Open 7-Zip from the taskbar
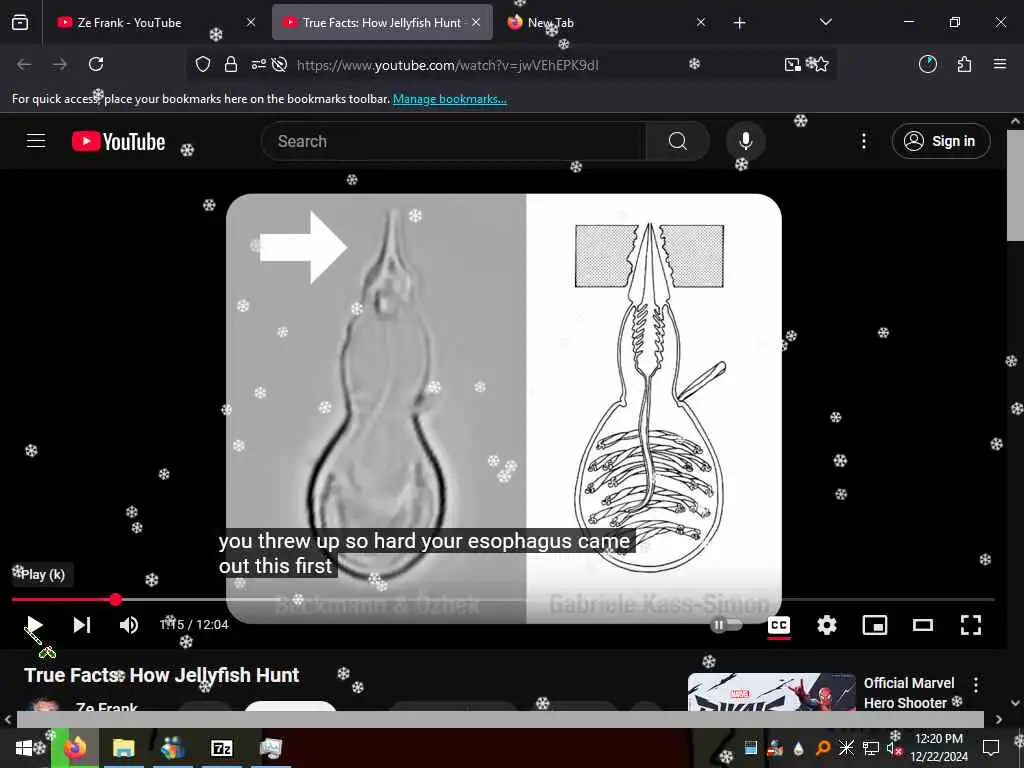 [221, 748]
